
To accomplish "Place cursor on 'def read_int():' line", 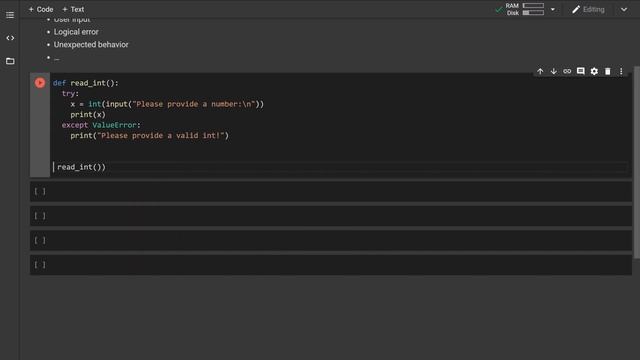I will (85, 83).
